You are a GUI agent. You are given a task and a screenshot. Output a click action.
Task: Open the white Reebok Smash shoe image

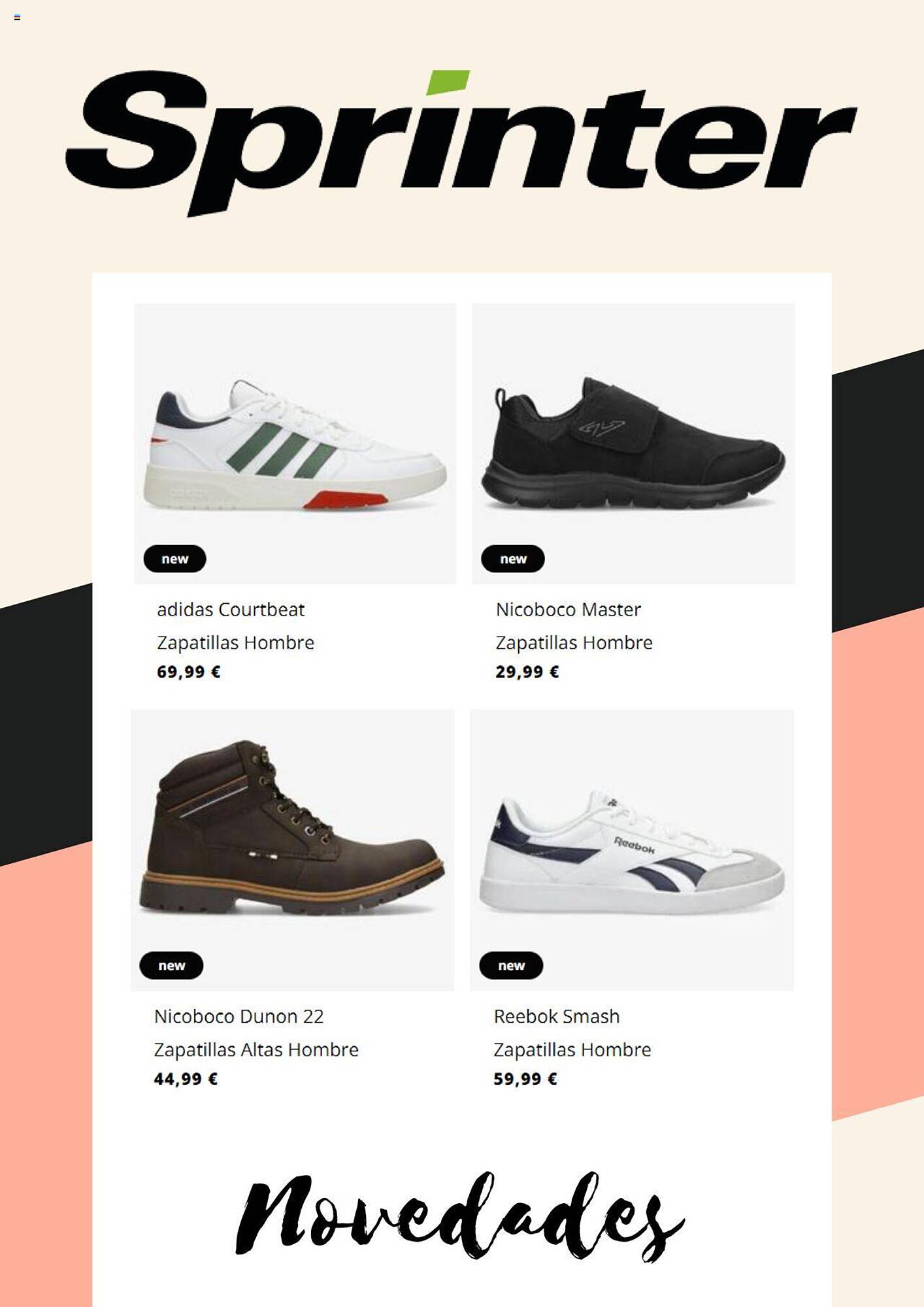pyautogui.click(x=632, y=850)
